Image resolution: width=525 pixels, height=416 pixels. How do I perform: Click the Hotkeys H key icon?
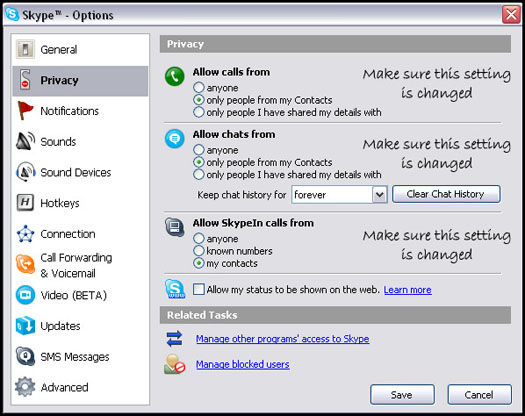tap(25, 202)
